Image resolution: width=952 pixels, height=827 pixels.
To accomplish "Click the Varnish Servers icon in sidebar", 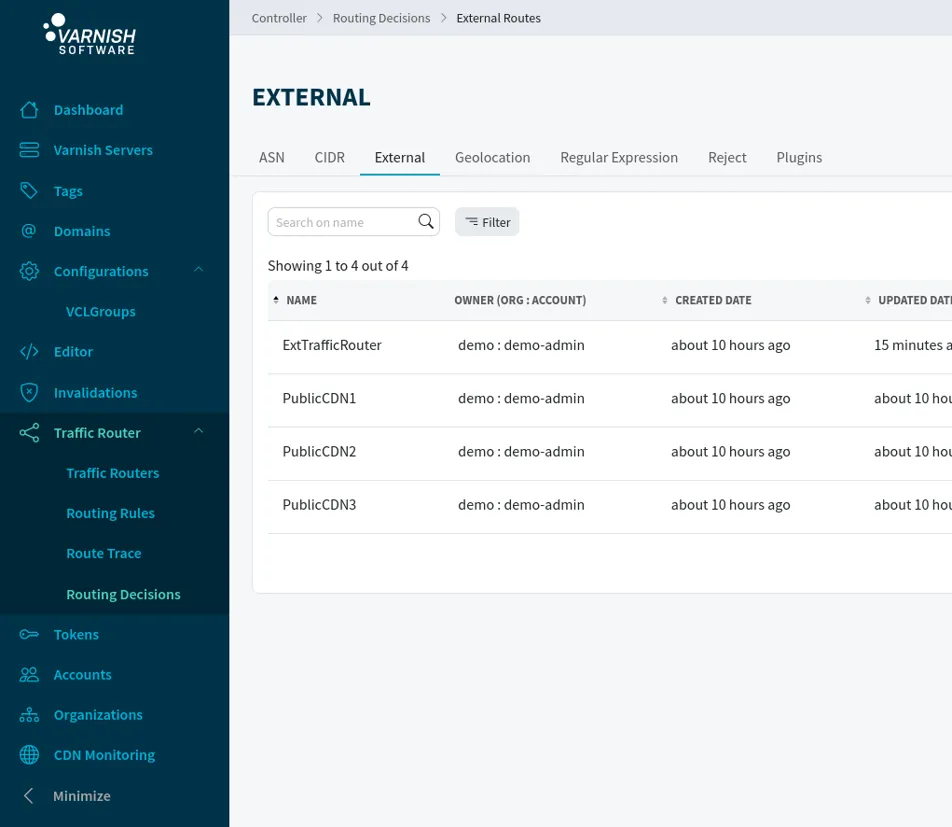I will point(29,150).
